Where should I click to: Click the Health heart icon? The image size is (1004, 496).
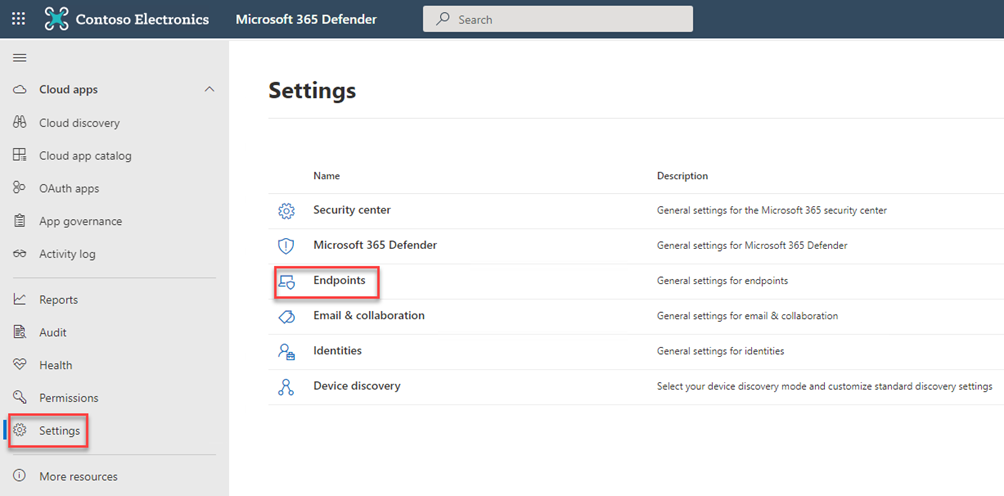(x=20, y=364)
